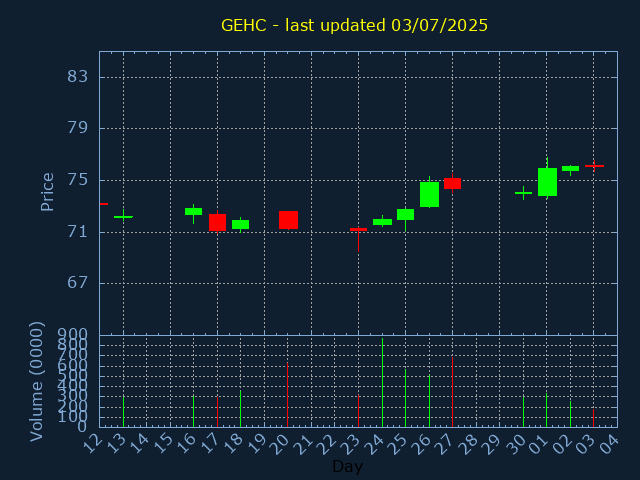Select the day label 04 on the x-axis
The image size is (640, 480).
610,444
